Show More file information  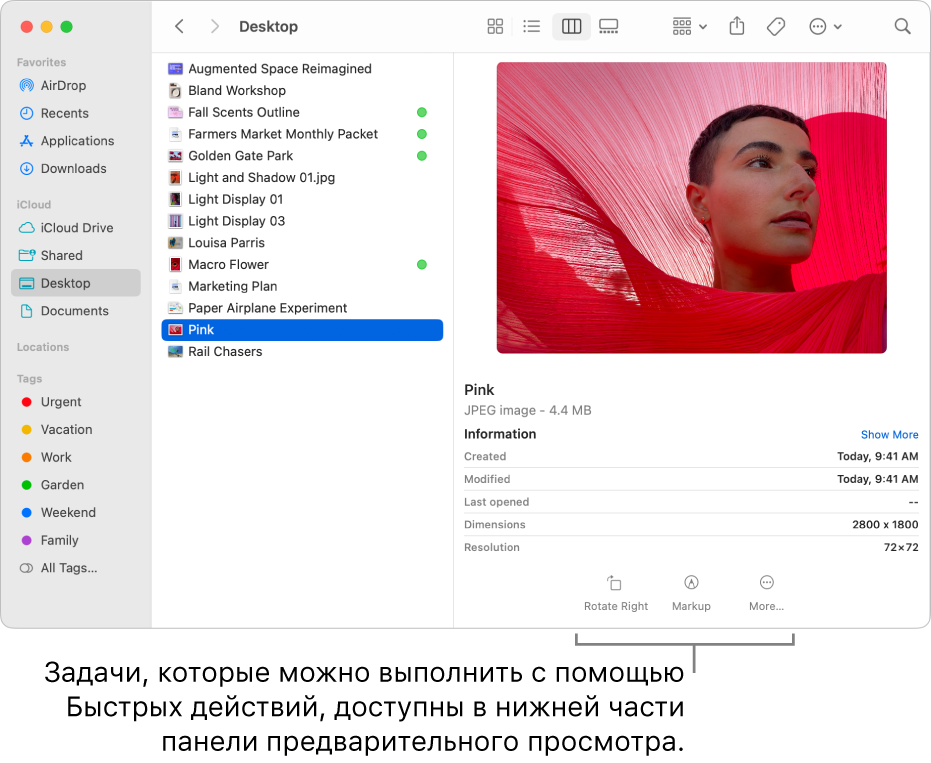(x=889, y=434)
